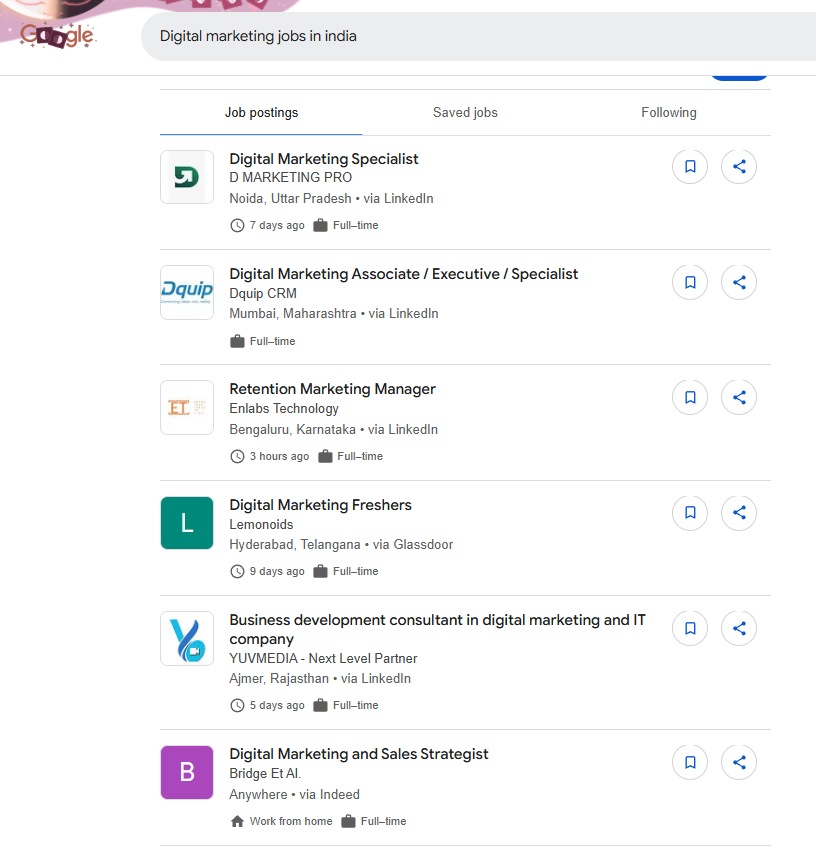Select YUVMEDIA - Next Level Partner text
The image size is (816, 848).
[x=323, y=659]
